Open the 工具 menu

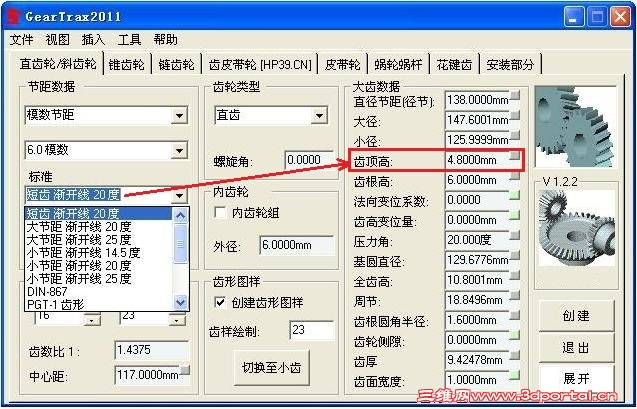pos(129,40)
